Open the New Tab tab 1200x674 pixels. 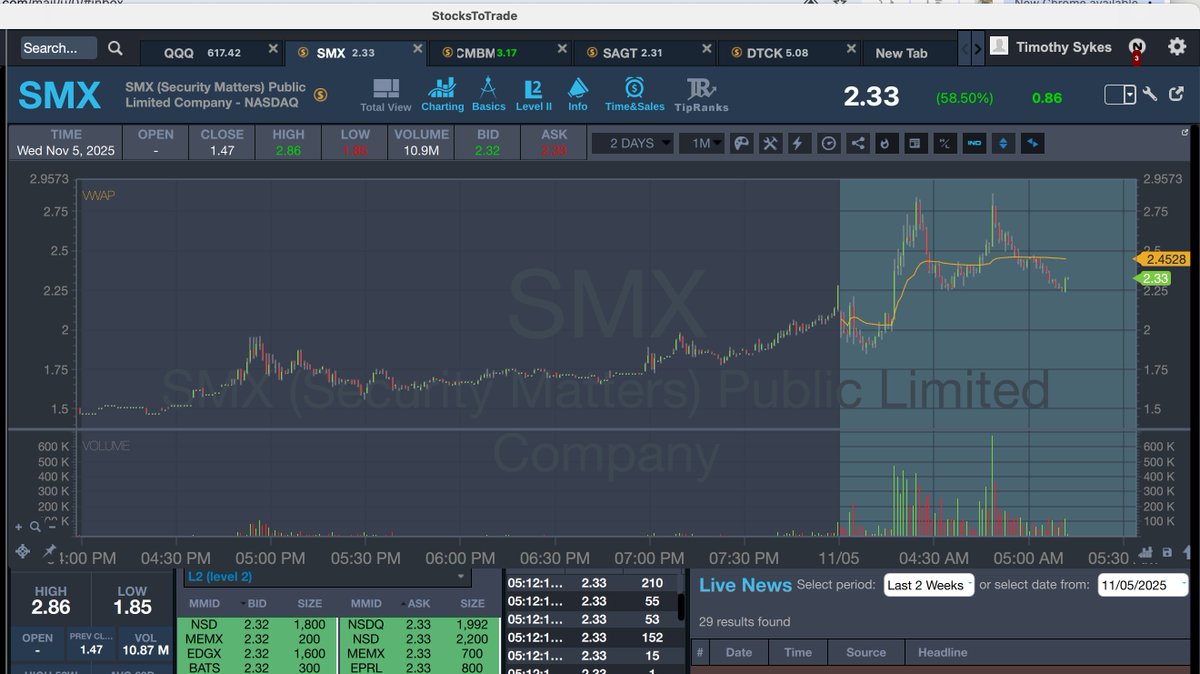(x=902, y=53)
